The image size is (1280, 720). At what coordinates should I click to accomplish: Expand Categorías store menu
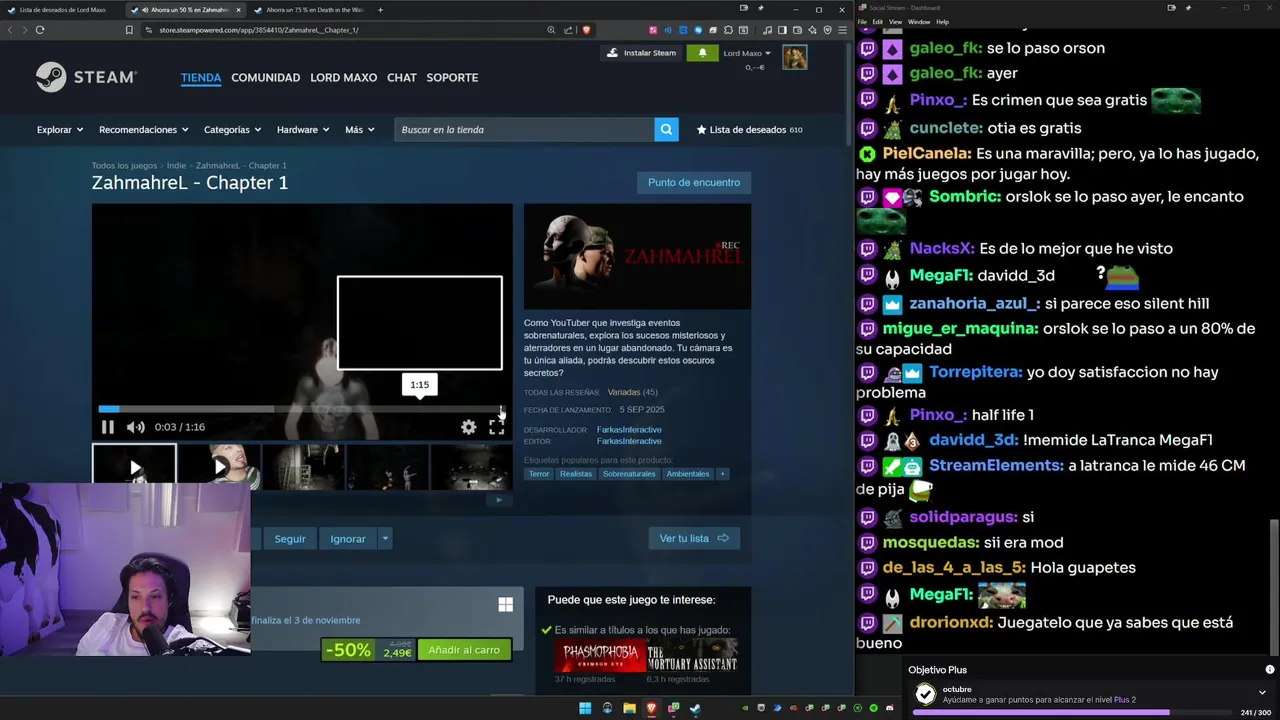[232, 129]
